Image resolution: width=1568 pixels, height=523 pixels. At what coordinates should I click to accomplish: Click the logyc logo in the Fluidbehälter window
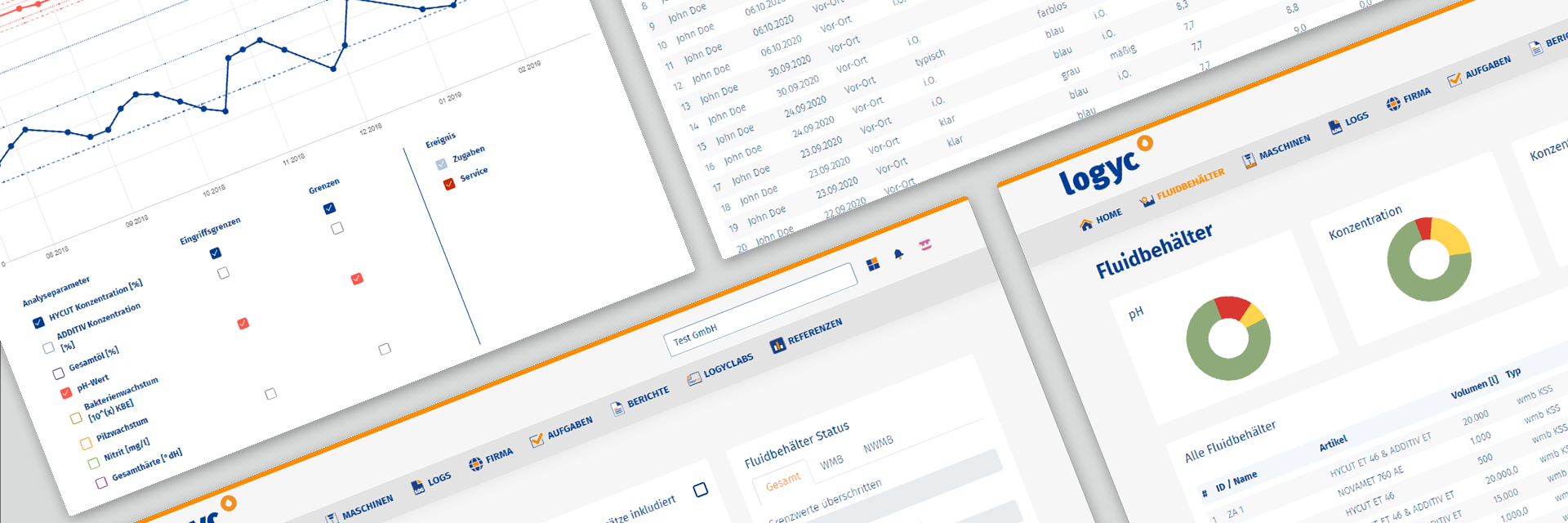(1105, 166)
